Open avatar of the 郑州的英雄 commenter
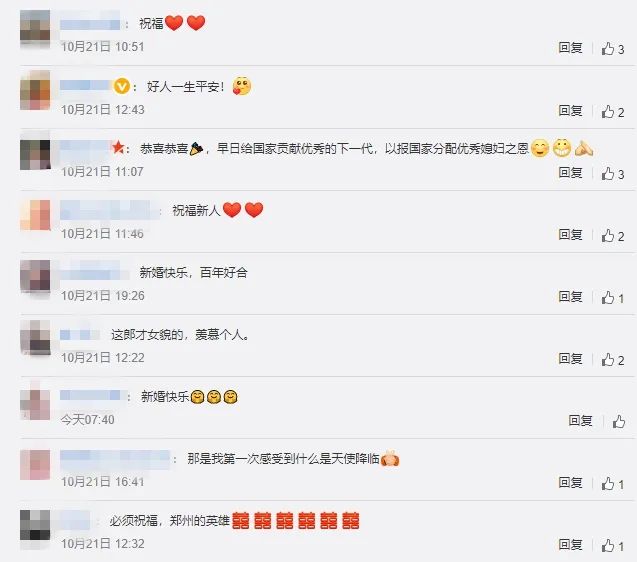Screen dimensions: 637x562 pyautogui.click(x=35, y=525)
